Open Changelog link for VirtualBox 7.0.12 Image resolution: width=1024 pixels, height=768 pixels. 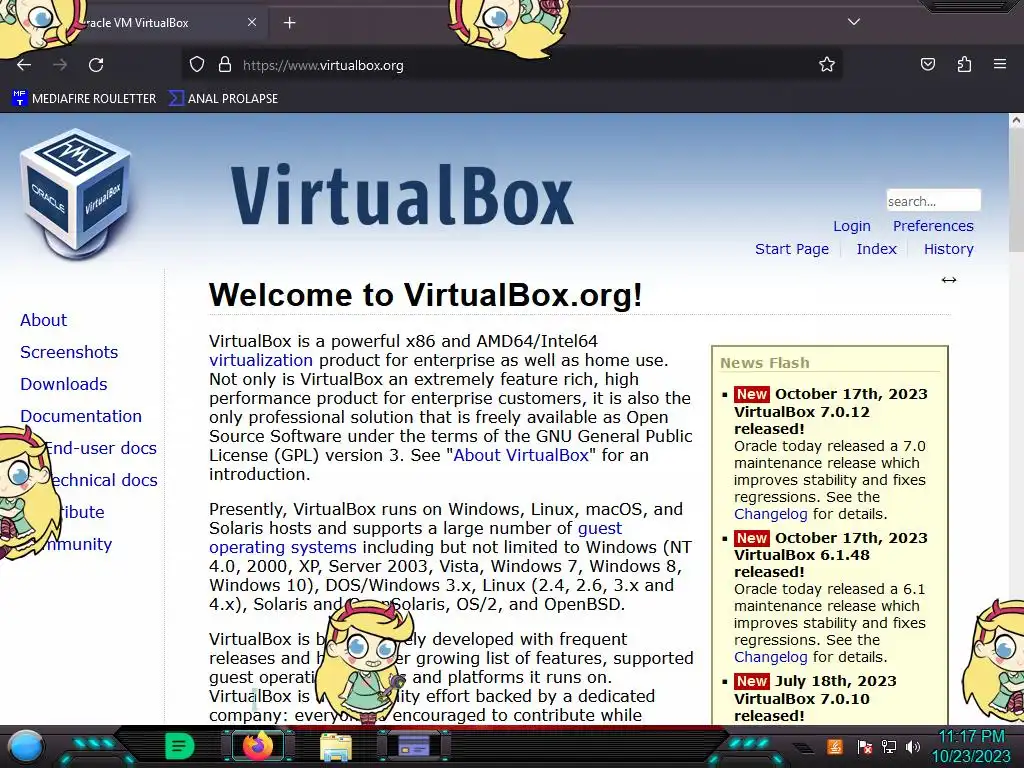tap(771, 514)
